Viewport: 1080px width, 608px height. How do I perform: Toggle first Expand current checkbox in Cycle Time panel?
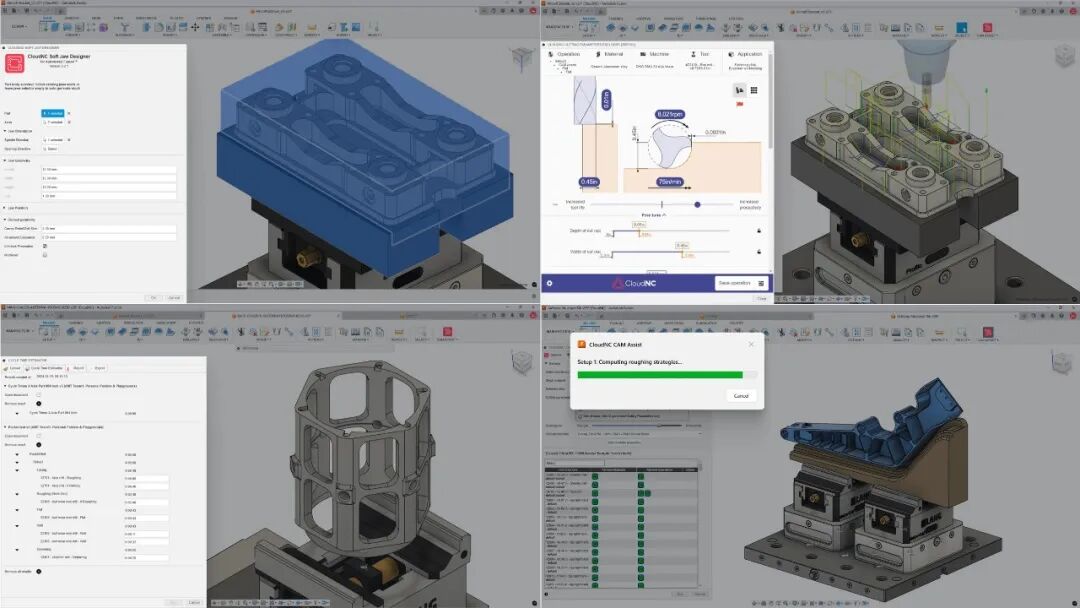[x=39, y=395]
